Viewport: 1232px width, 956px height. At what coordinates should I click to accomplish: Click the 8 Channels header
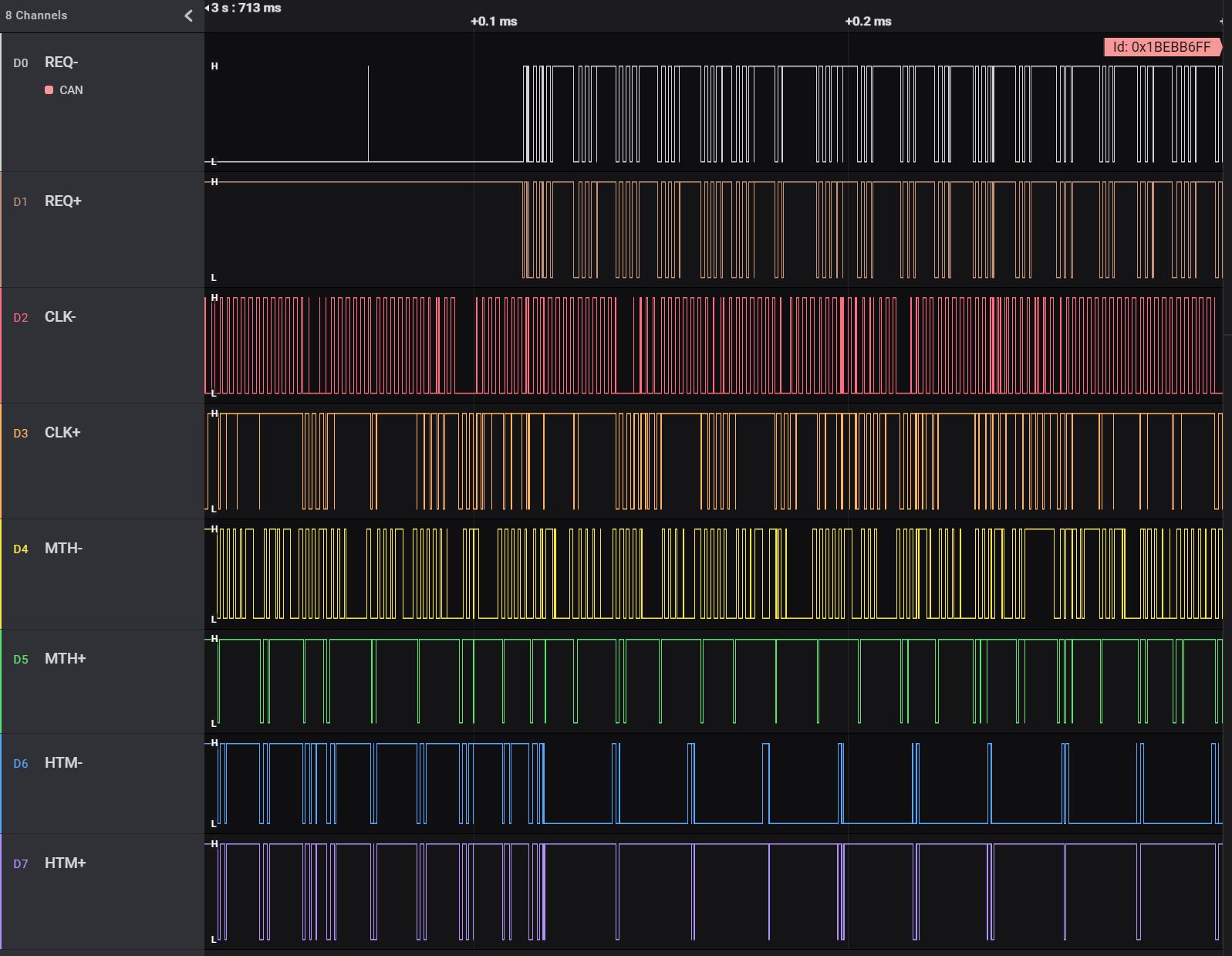click(36, 15)
